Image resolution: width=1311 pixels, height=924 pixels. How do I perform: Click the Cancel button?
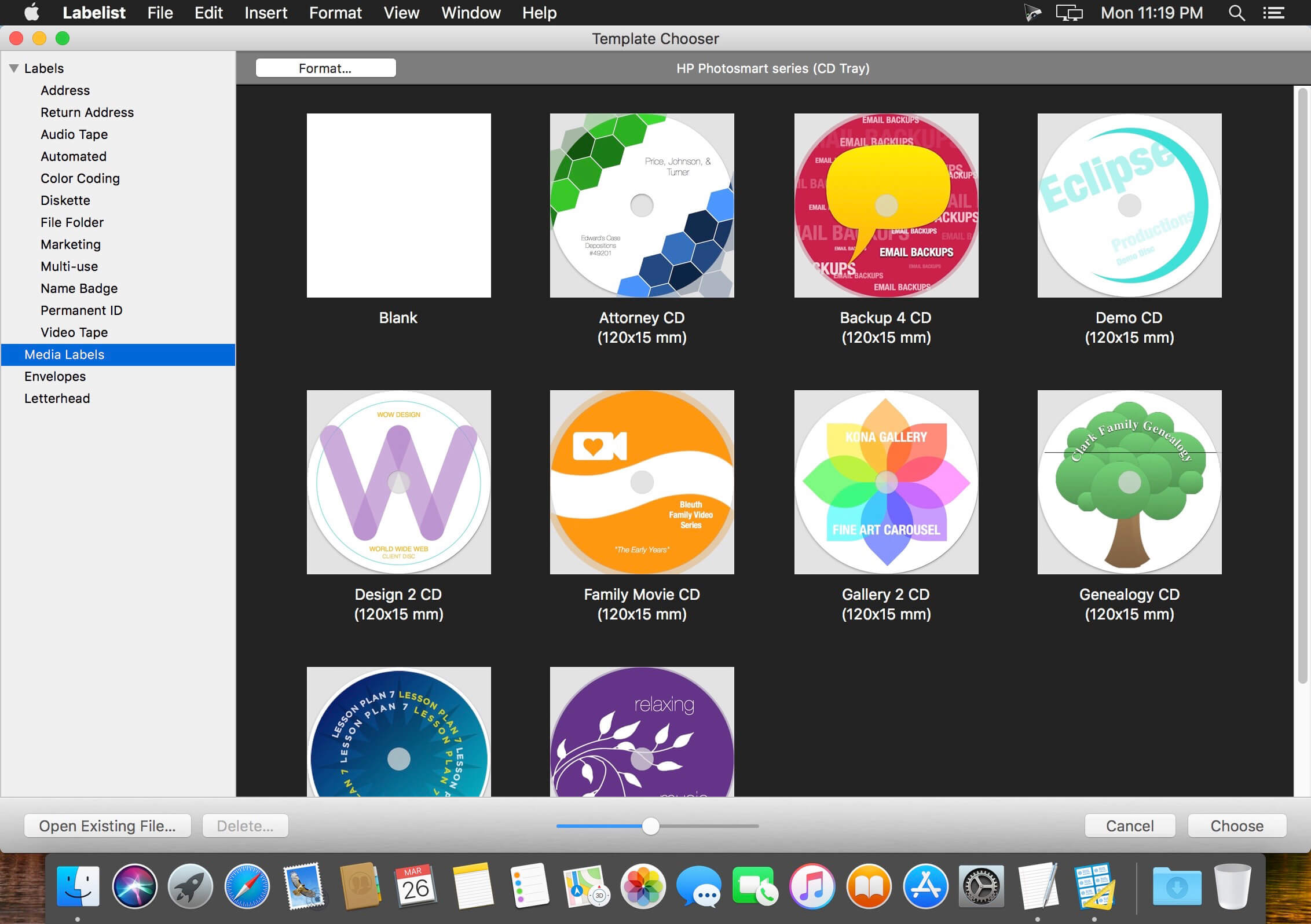1130,826
